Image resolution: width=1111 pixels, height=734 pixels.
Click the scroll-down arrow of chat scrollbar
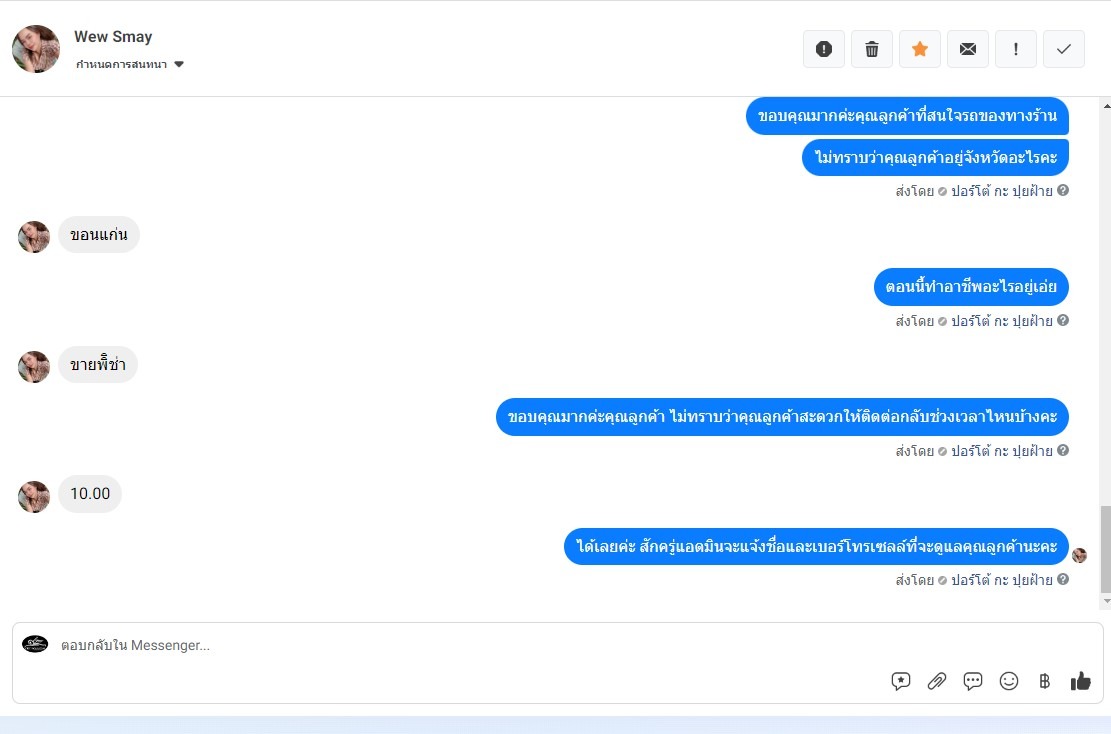click(1107, 601)
